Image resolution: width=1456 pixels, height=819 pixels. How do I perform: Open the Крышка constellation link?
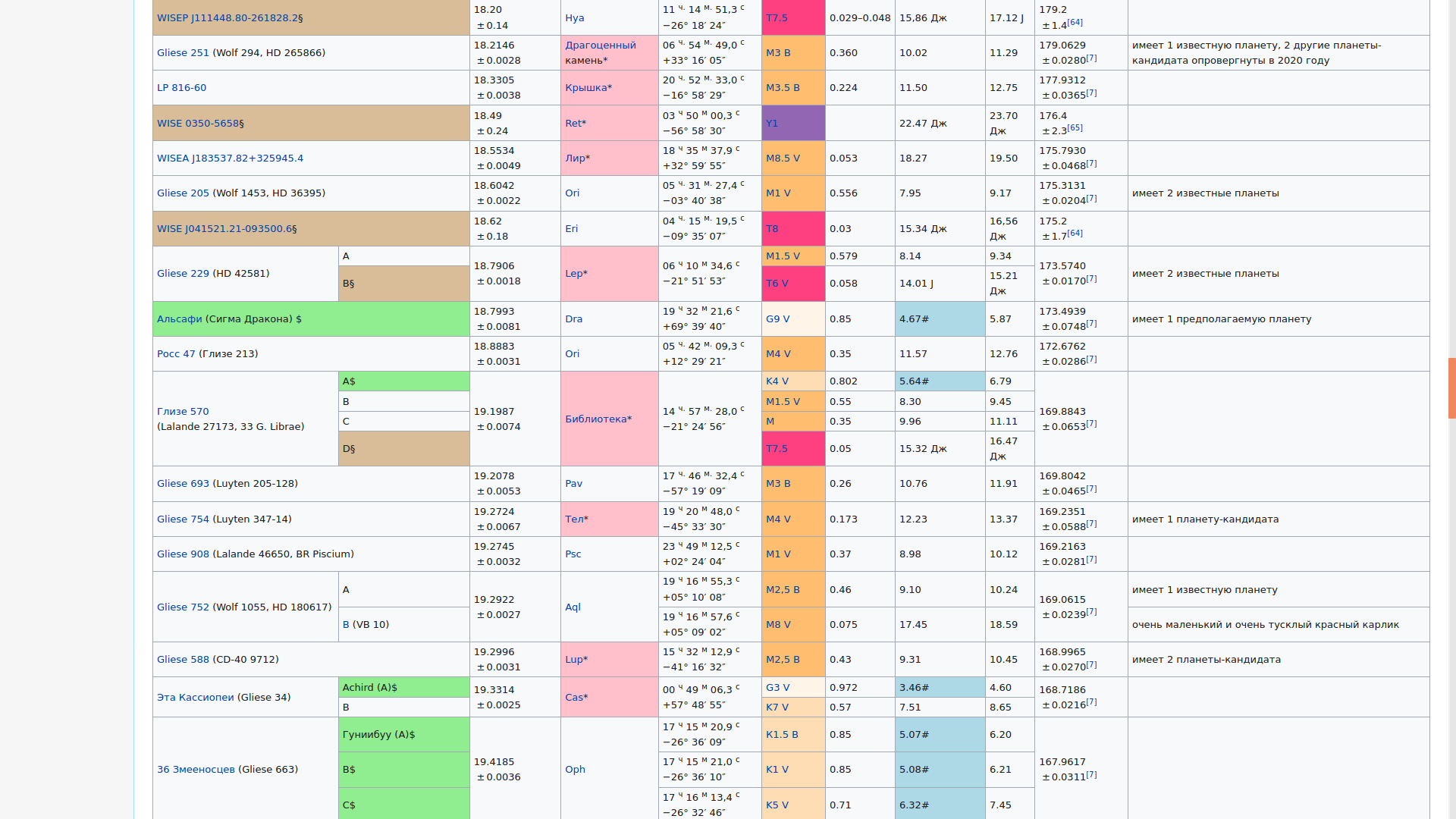(x=586, y=88)
